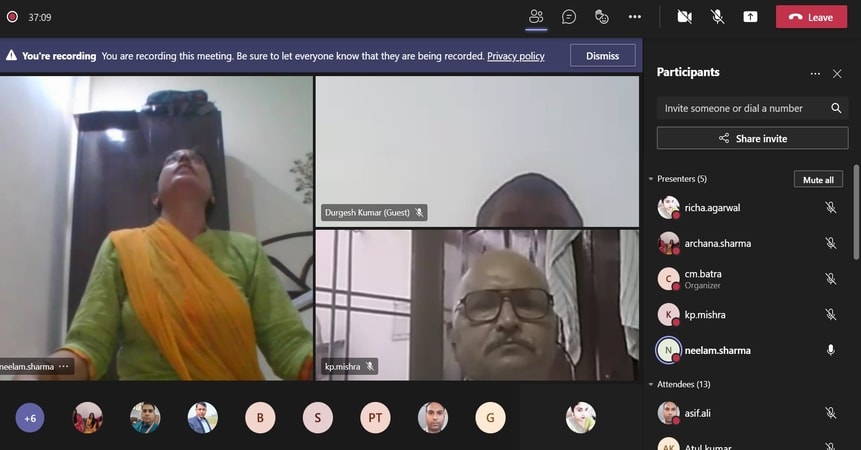
Task: Click microphone icon next to neelam.sharma
Action: coord(830,350)
